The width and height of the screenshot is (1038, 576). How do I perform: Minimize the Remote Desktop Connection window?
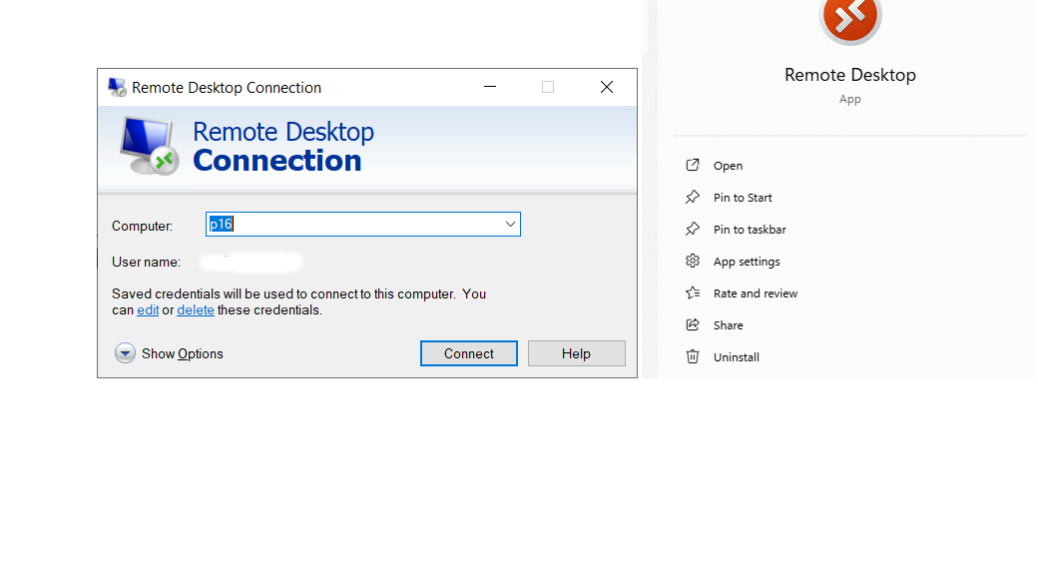point(490,87)
